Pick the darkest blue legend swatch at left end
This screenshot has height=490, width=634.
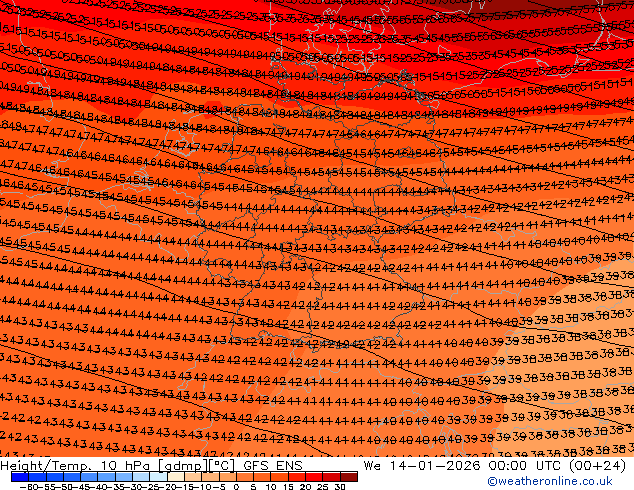[20, 477]
